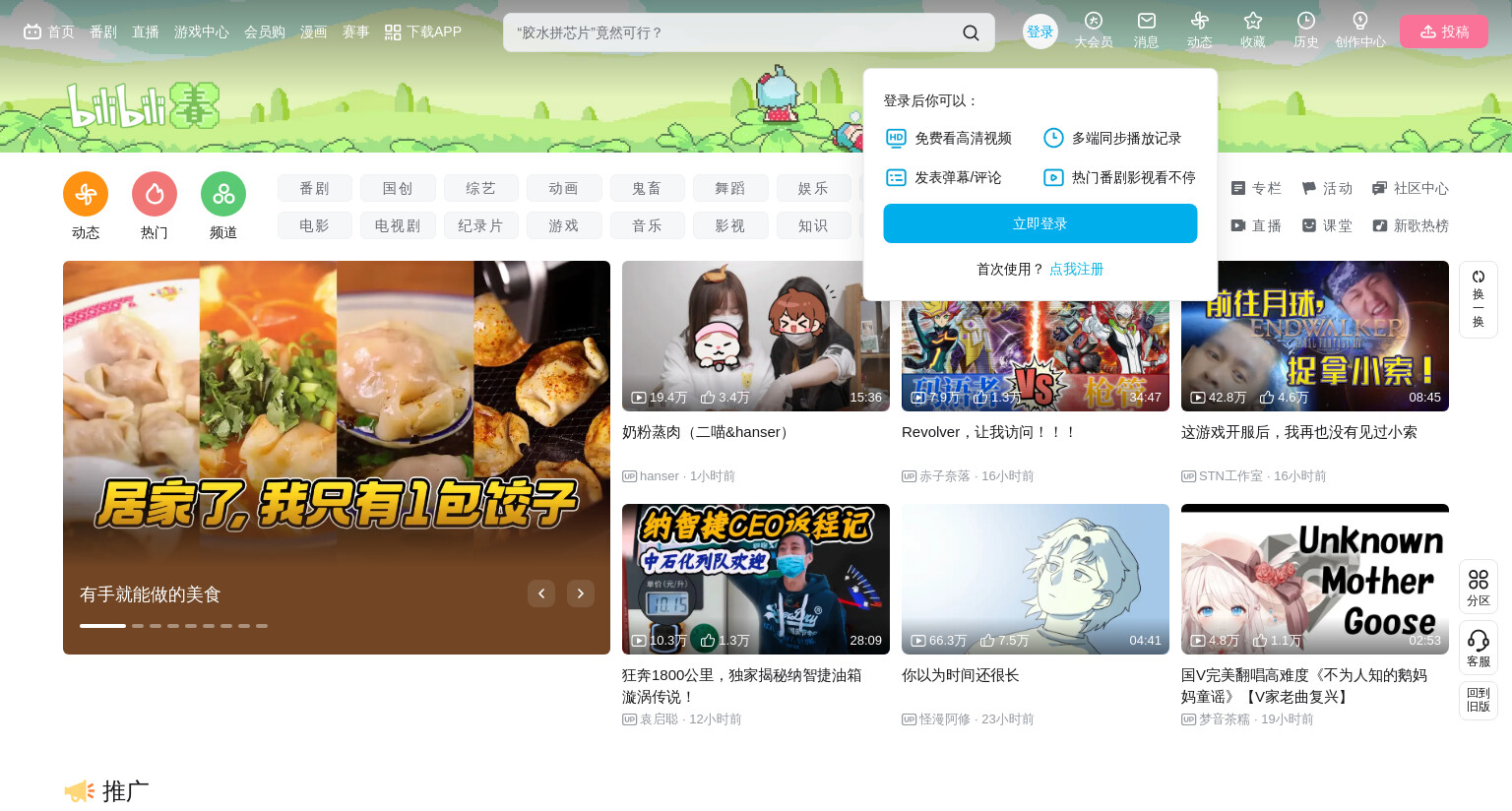
Task: Click uploader STN工作室 link
Action: tap(1230, 475)
